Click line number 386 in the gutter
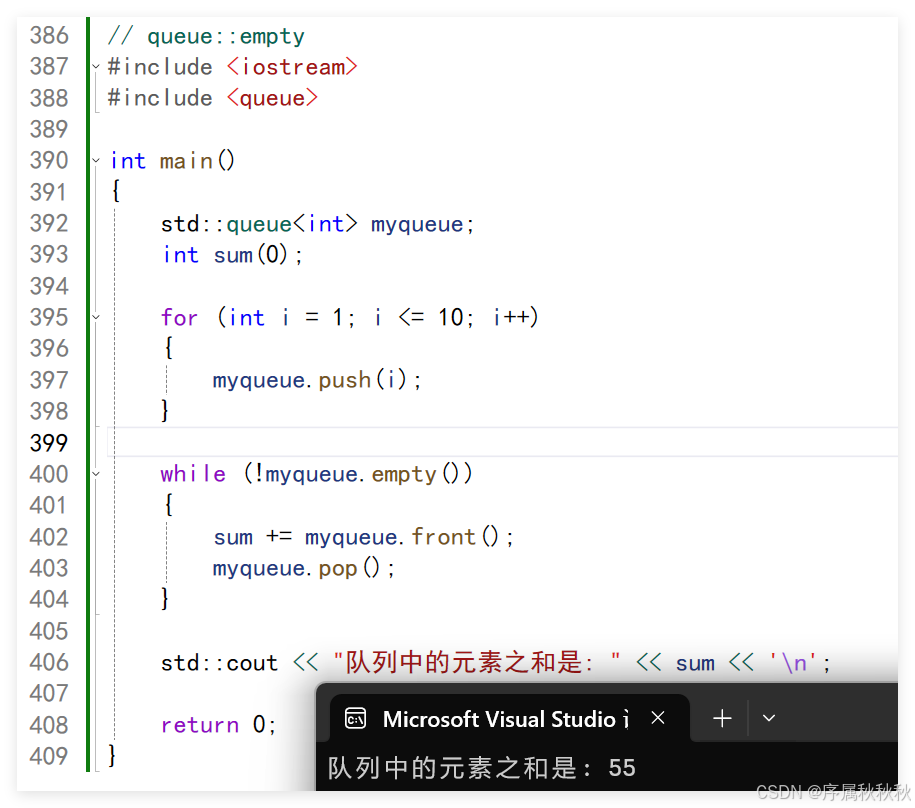The height and width of the screenshot is (808, 915). pos(49,36)
